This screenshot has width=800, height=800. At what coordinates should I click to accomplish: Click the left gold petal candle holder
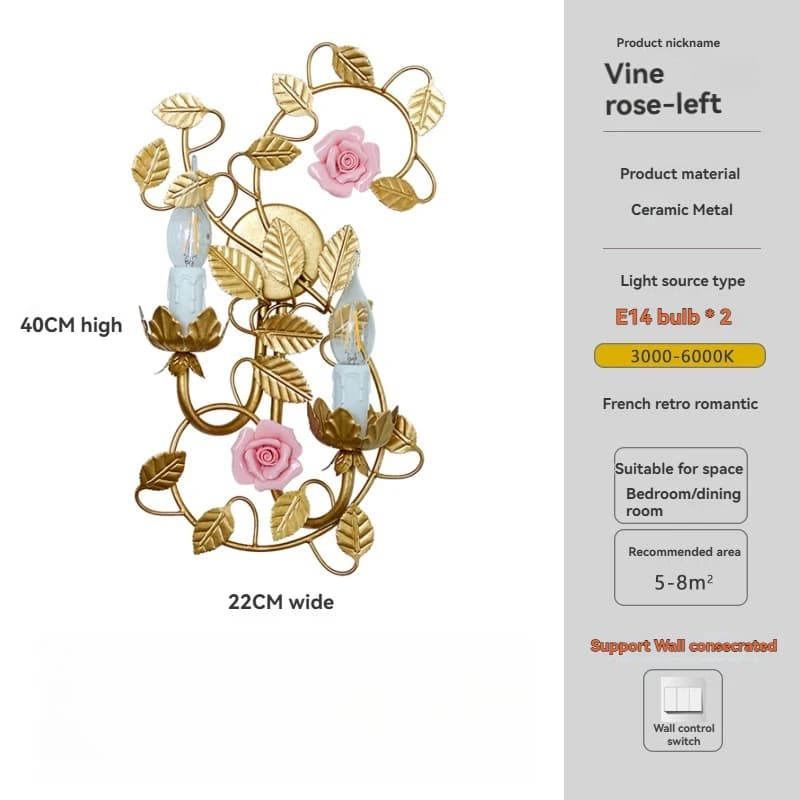click(182, 332)
